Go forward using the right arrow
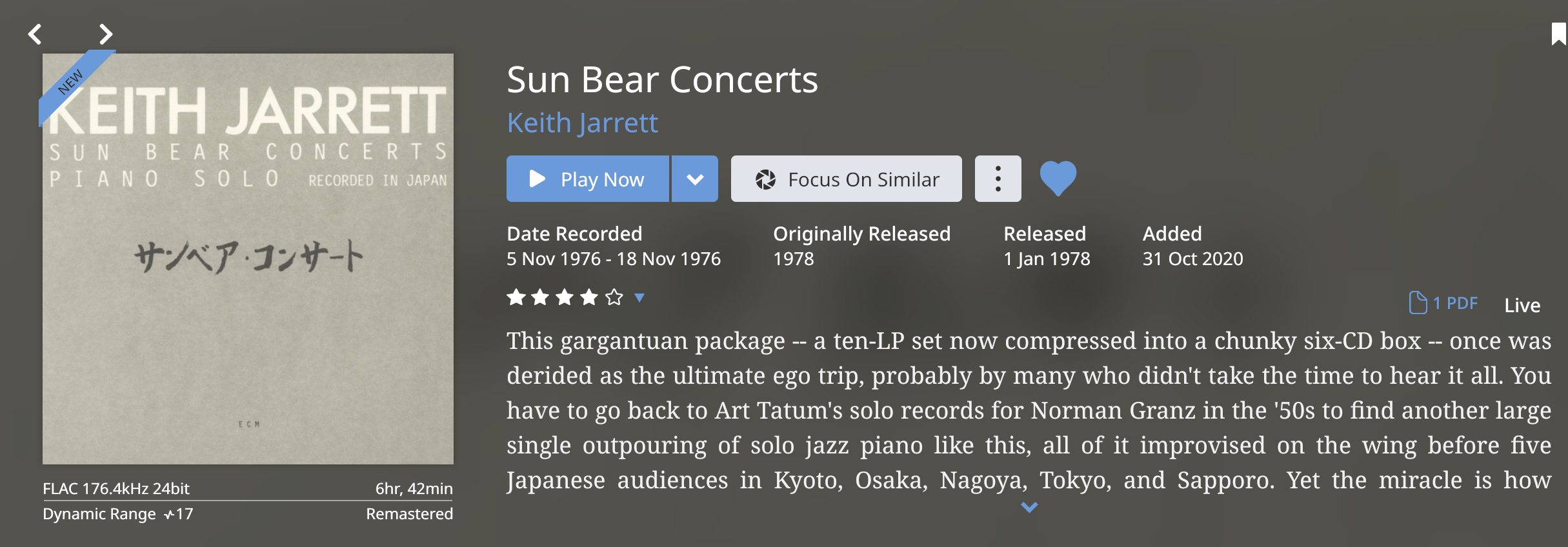 pos(105,34)
